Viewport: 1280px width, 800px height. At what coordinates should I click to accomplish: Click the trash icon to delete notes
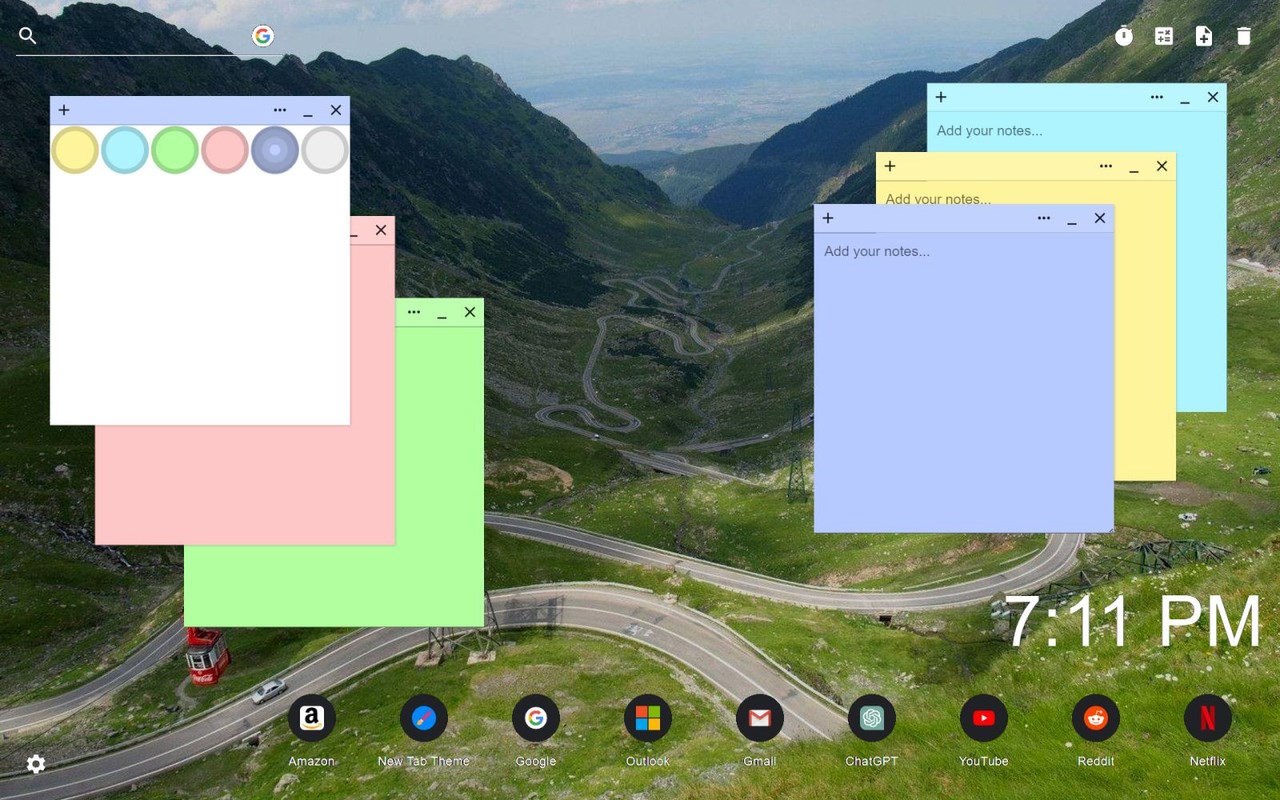coord(1244,36)
